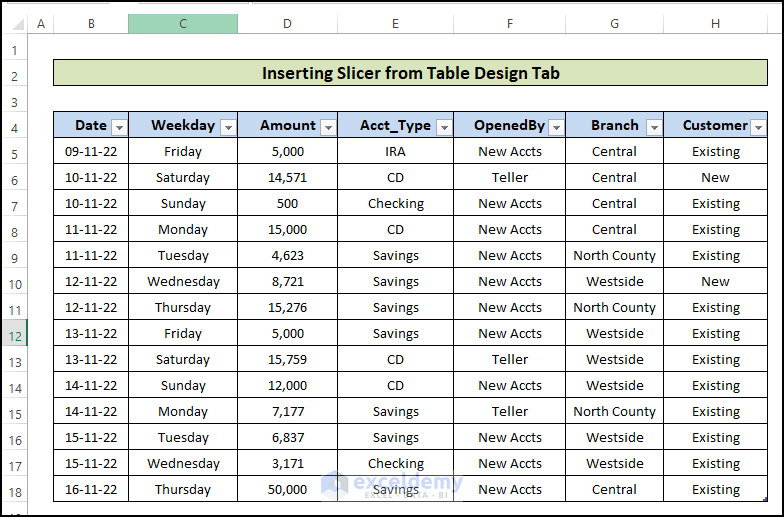Select row 5 header

(15, 152)
